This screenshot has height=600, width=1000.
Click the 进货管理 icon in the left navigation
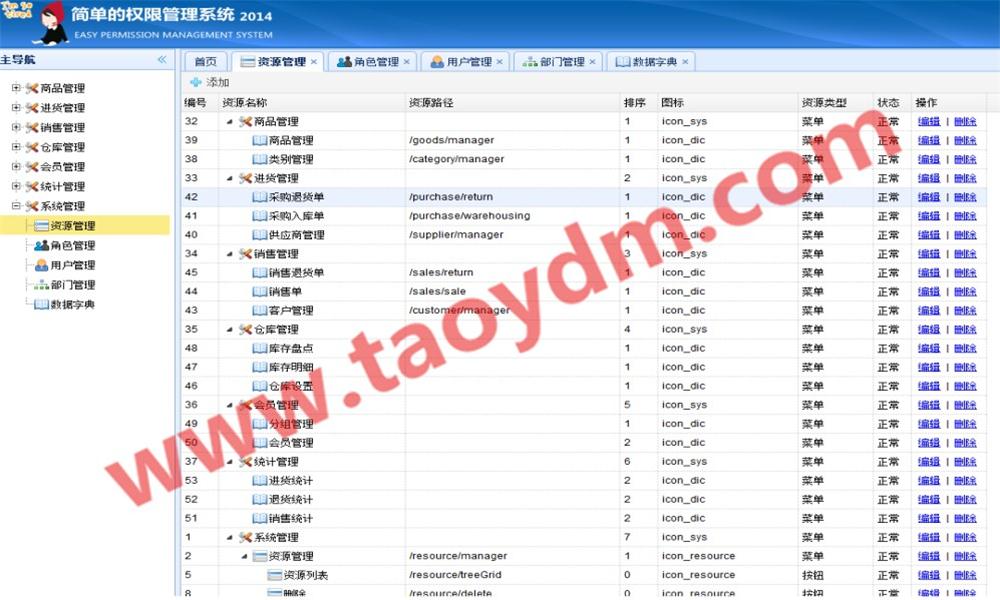[32, 108]
